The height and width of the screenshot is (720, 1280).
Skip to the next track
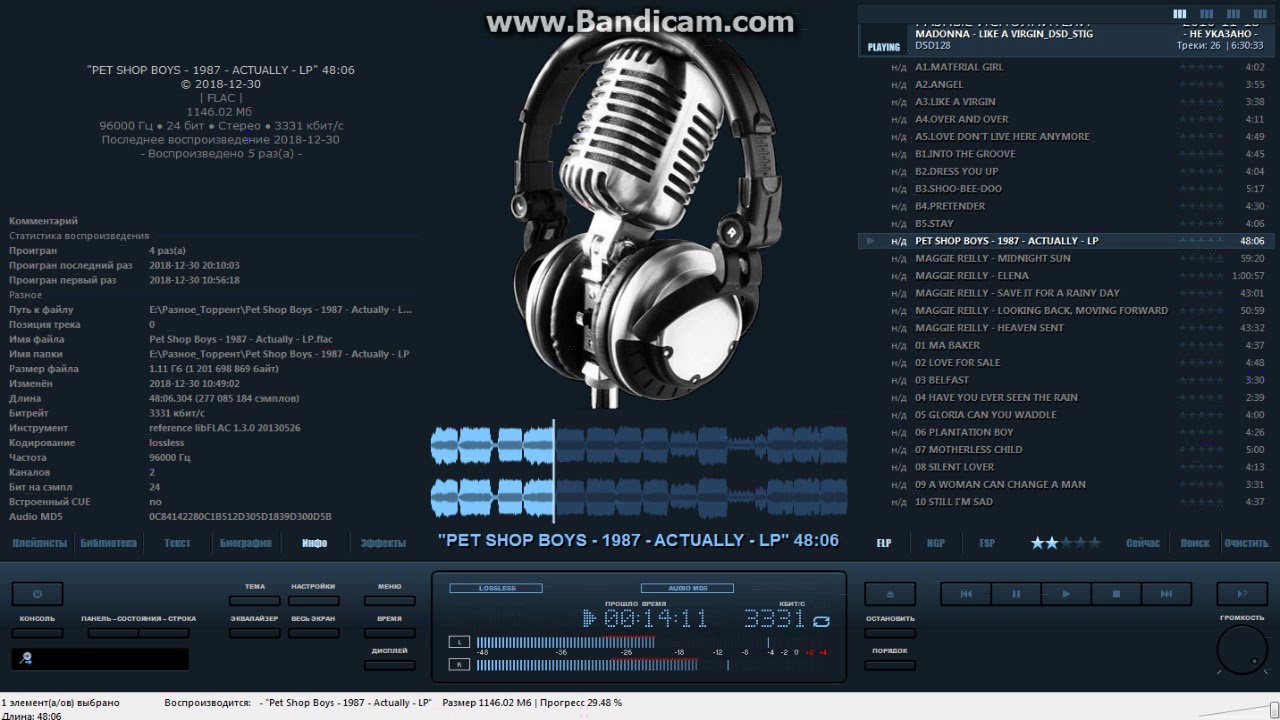click(x=1166, y=593)
